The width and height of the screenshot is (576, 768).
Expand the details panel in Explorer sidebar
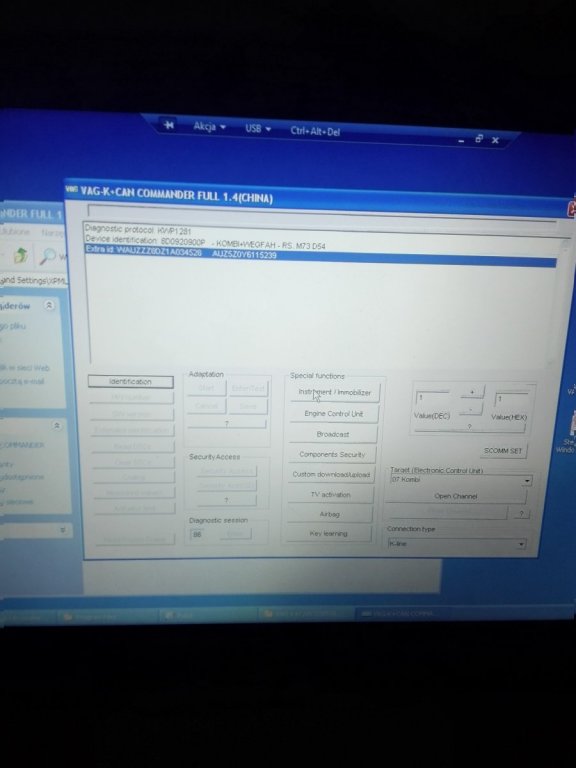tap(62, 530)
